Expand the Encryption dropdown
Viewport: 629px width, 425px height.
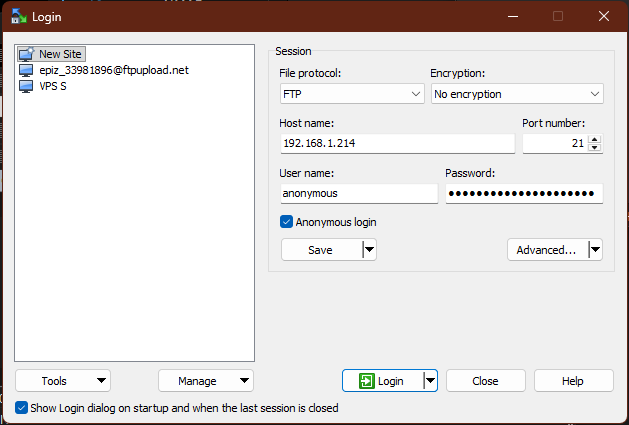coord(516,94)
